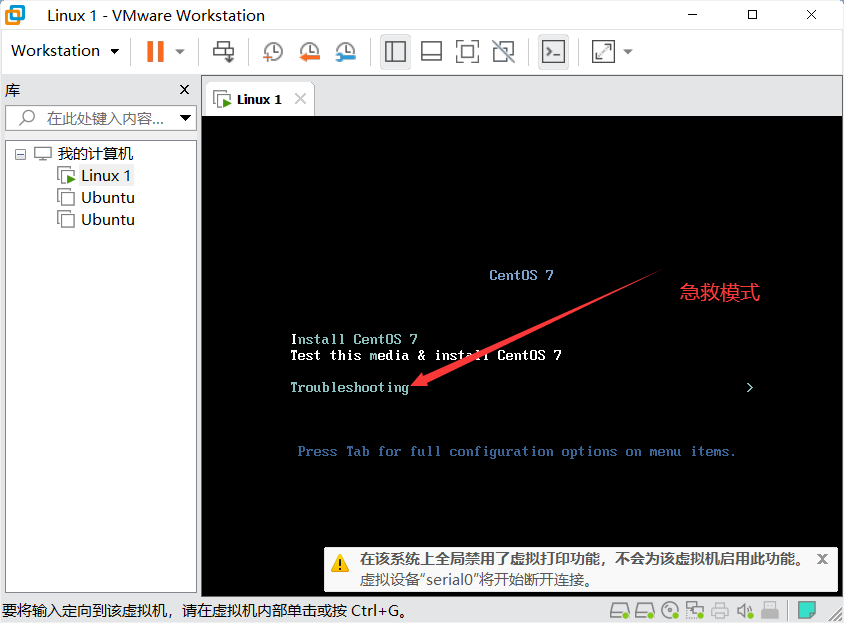Viewport: 844px width, 623px height.
Task: Revert virtual machine to previous snapshot
Action: 309,52
